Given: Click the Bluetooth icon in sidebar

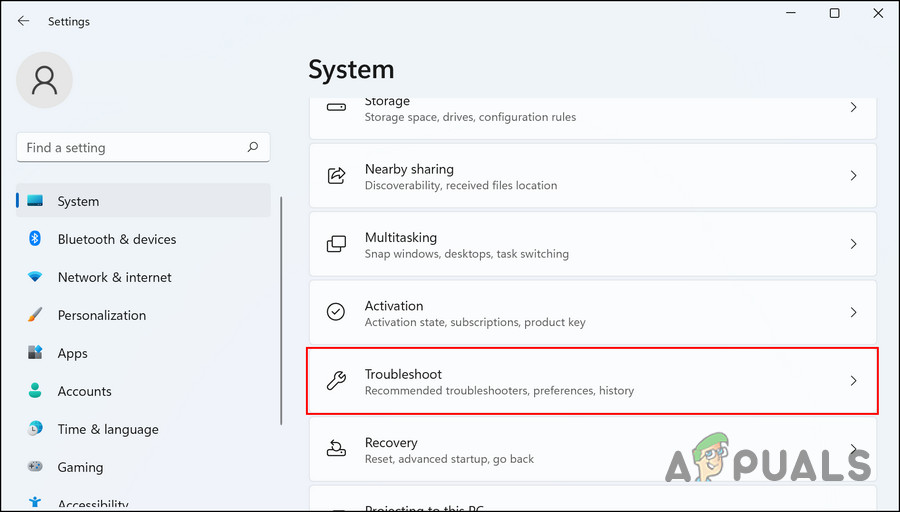Looking at the screenshot, I should 35,239.
